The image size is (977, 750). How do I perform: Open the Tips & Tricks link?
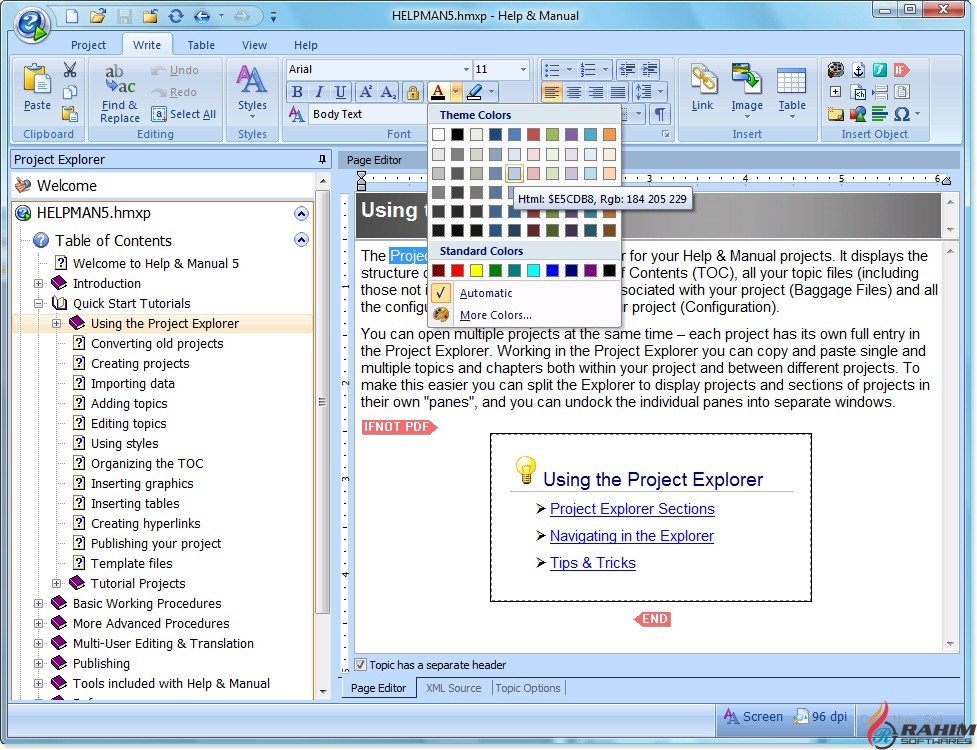tap(593, 562)
